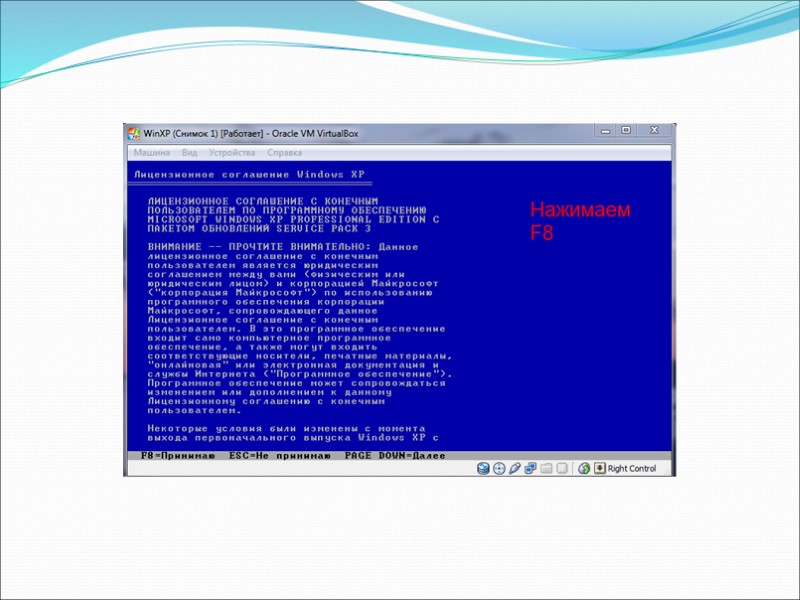Open the Устройства menu
The image size is (800, 600).
[232, 153]
